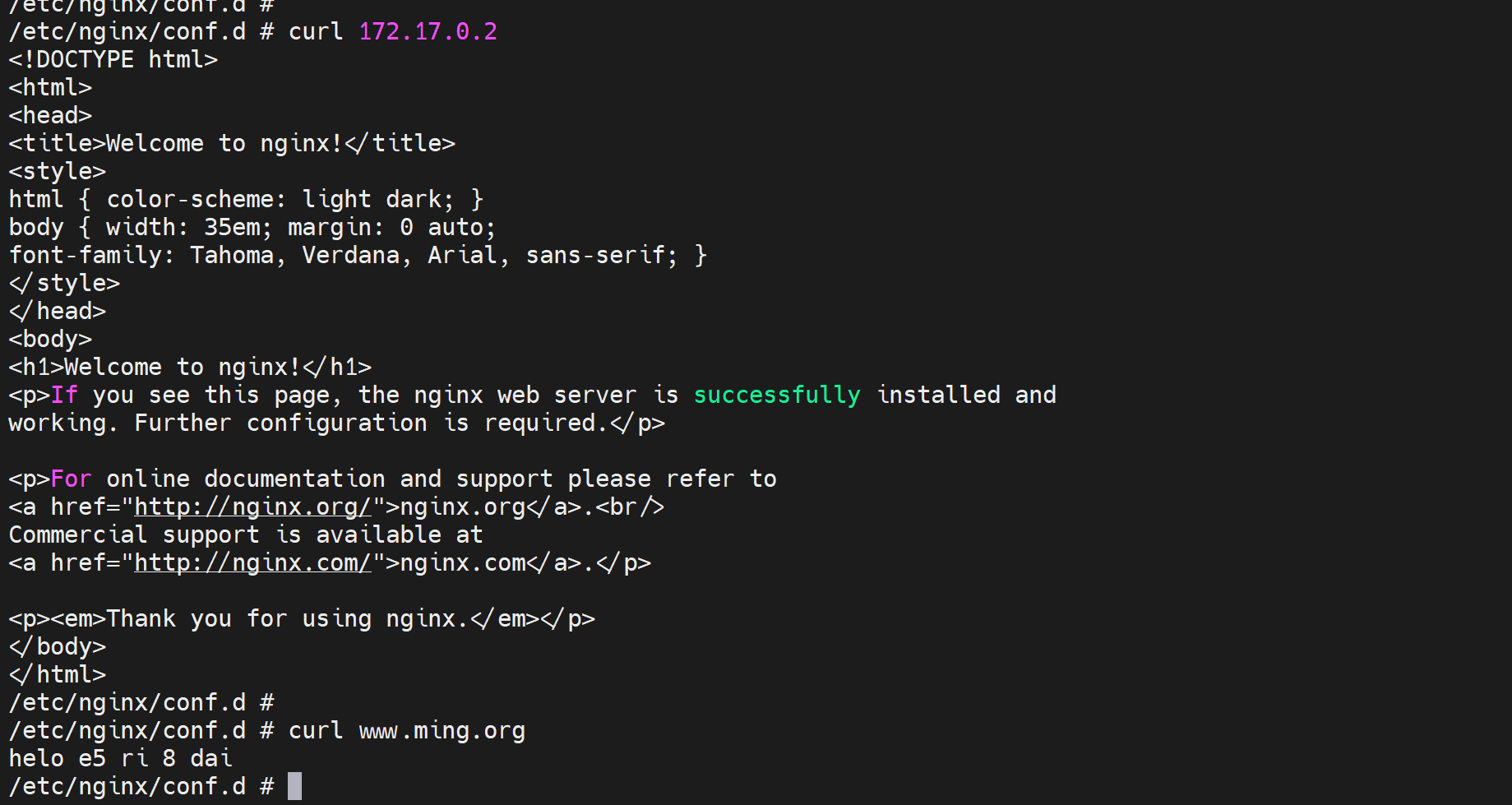Click www.ming.org in the curl command

point(442,730)
